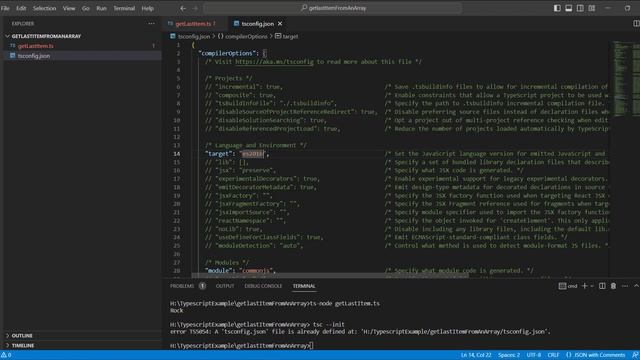Click the "module" key on line 28

[x=219, y=271]
